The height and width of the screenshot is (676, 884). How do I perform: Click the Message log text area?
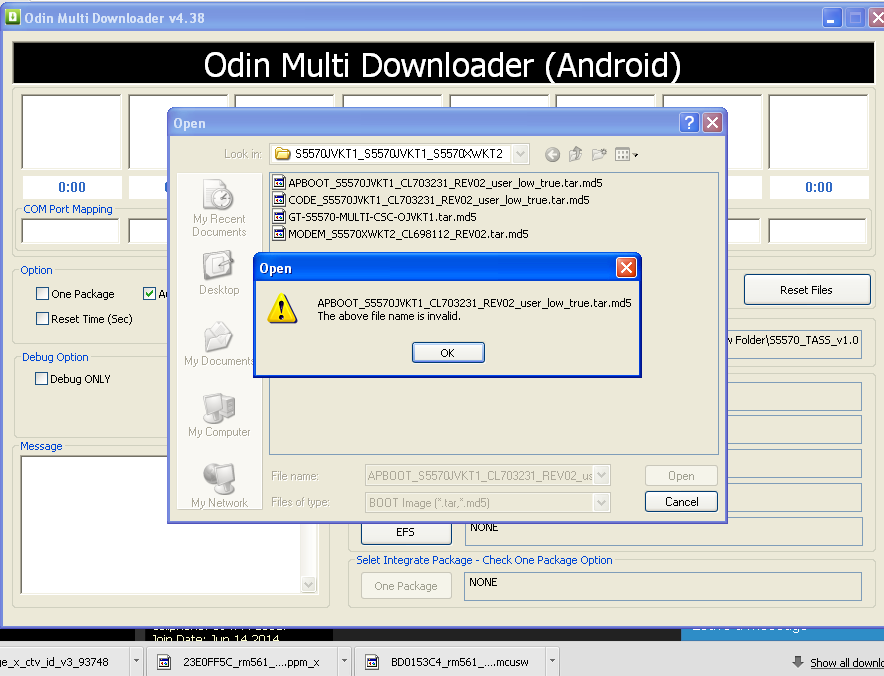pyautogui.click(x=163, y=524)
